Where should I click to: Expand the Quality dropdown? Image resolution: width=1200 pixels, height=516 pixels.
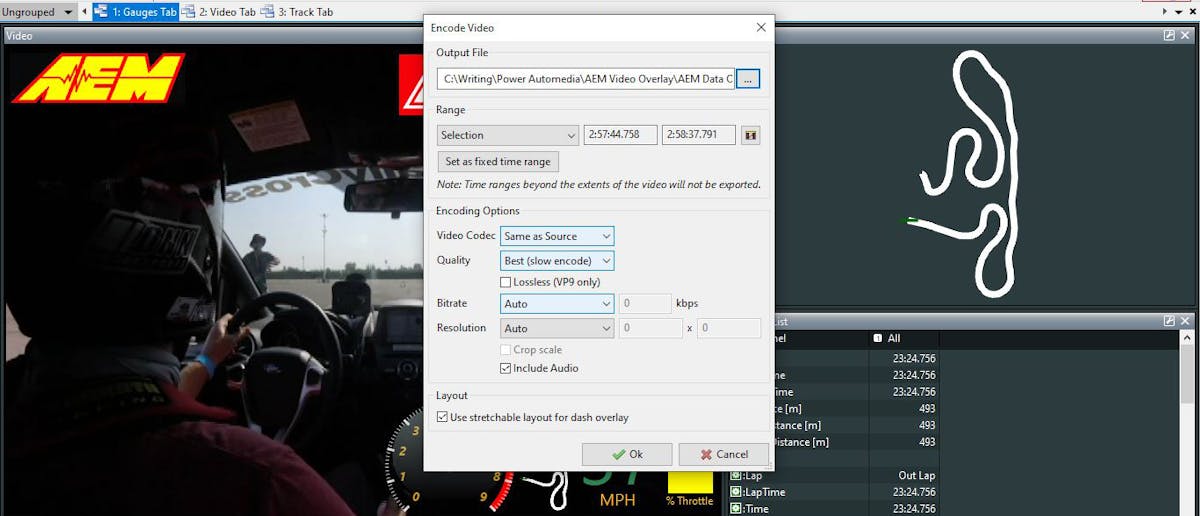click(557, 261)
